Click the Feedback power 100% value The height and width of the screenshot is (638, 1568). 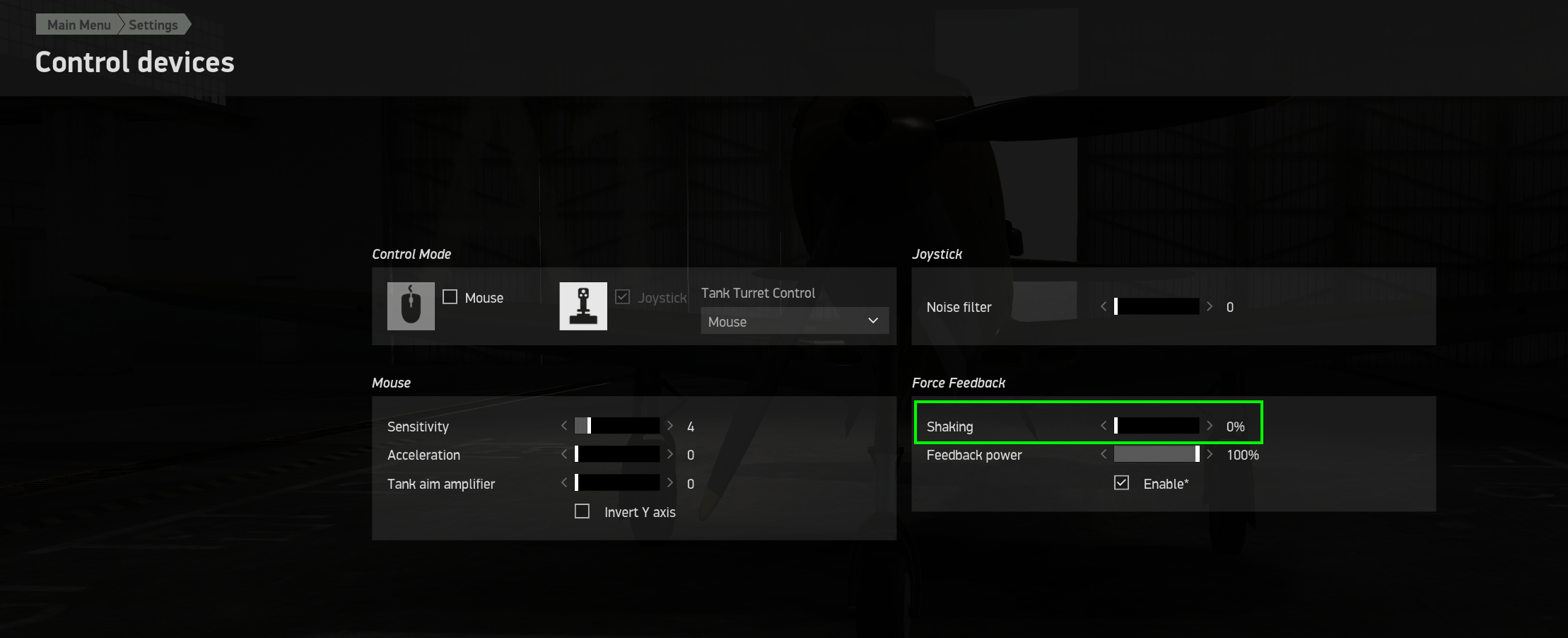click(1243, 455)
